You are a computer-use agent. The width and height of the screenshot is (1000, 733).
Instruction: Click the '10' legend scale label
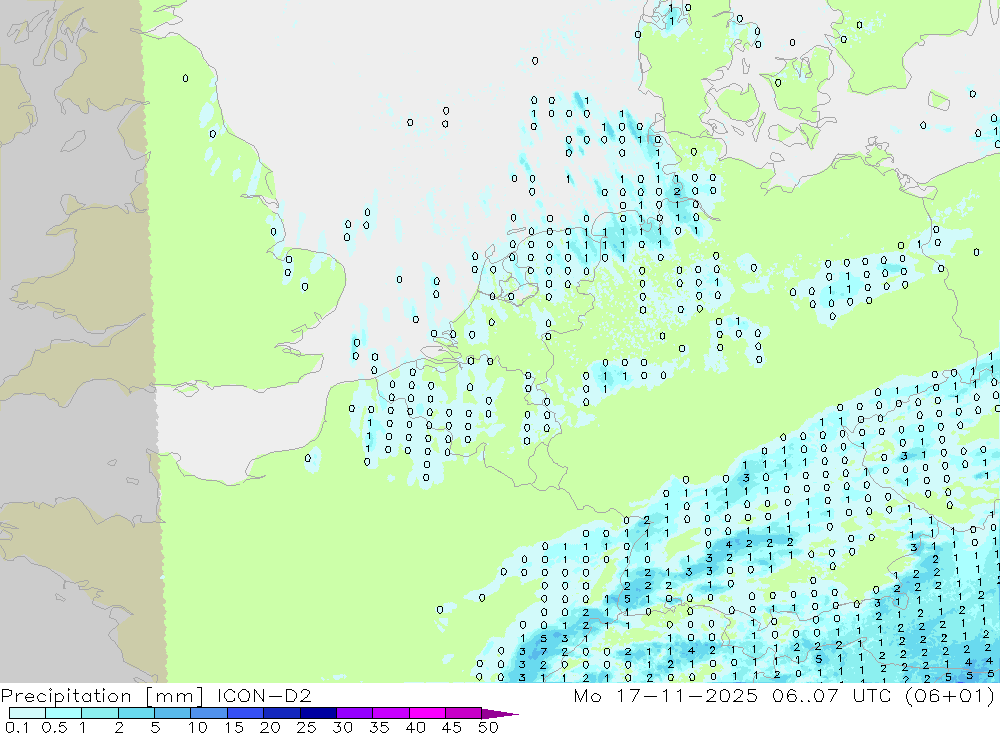click(198, 727)
